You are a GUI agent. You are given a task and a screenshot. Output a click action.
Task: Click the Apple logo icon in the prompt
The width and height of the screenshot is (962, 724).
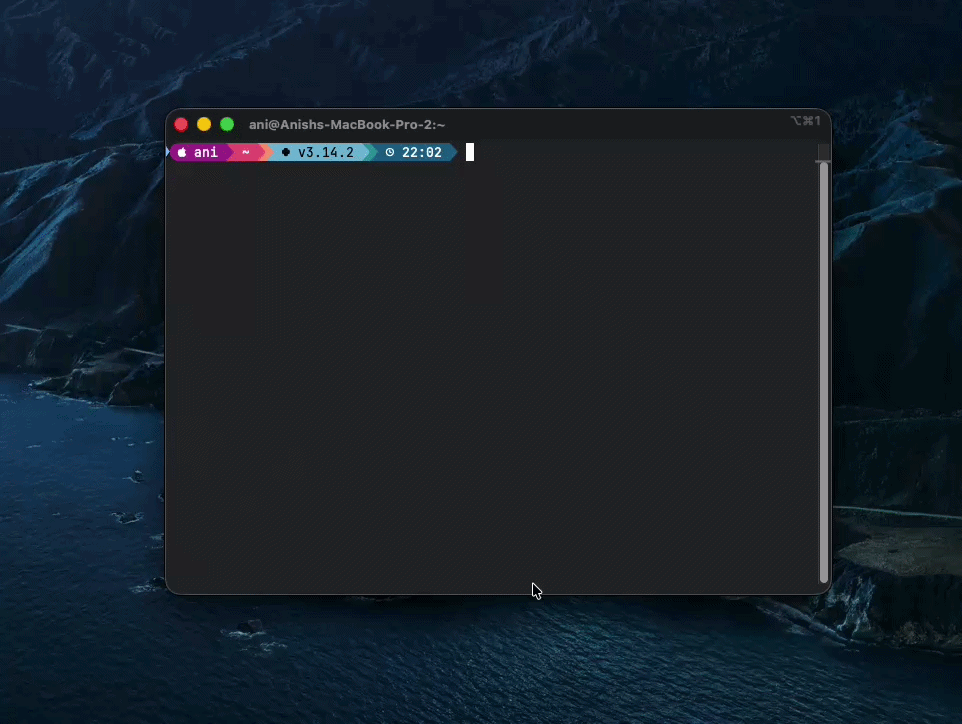tap(182, 152)
